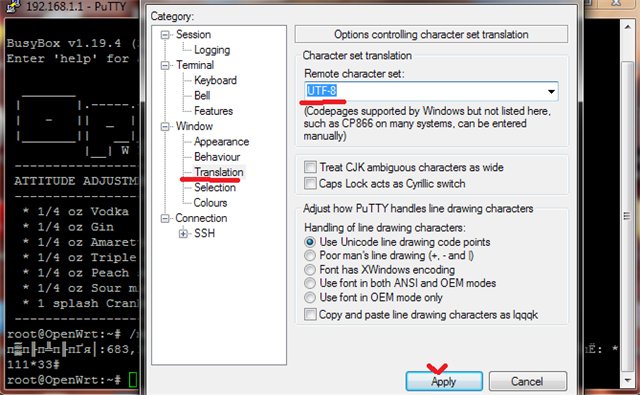Select Poor man's line drawing option
Screen dimensions: 640x395
[310, 255]
